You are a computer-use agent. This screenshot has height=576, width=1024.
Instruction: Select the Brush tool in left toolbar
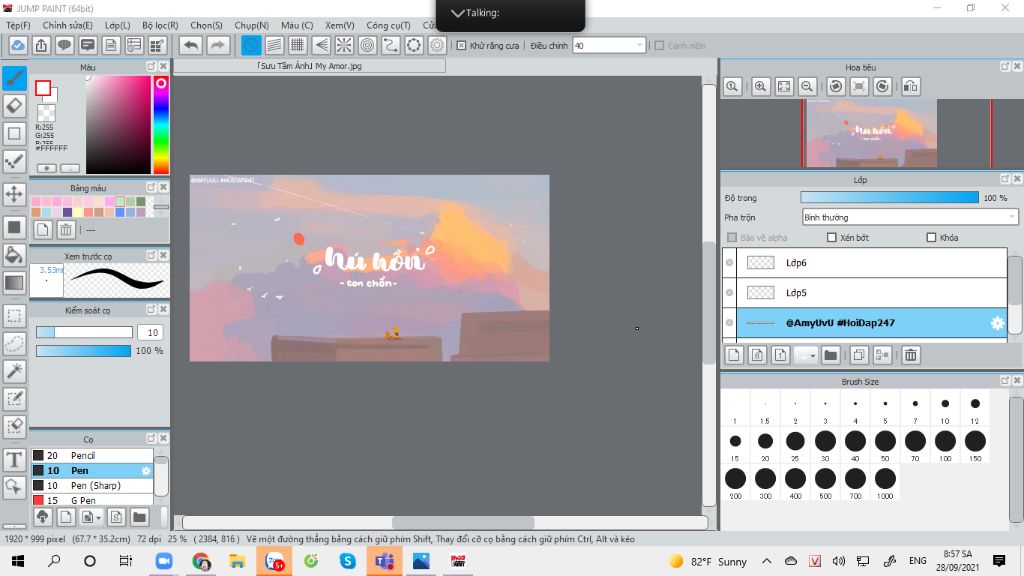[x=14, y=78]
